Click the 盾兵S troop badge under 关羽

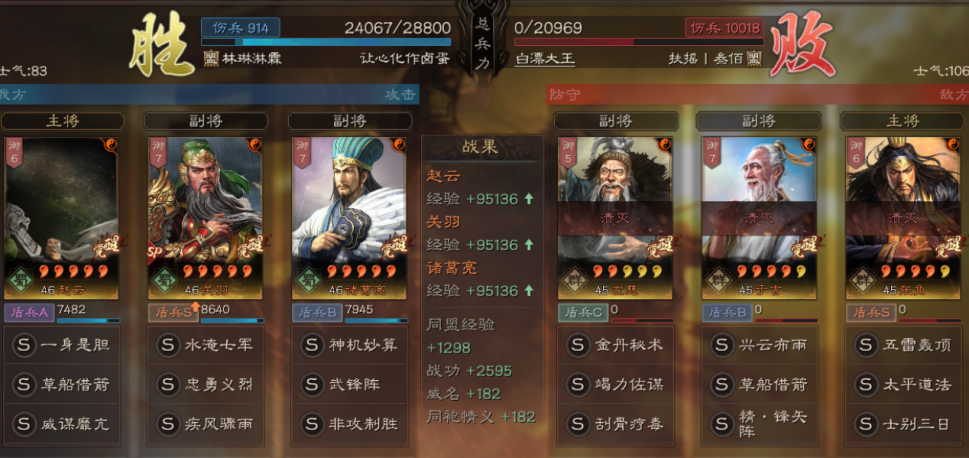click(x=173, y=312)
